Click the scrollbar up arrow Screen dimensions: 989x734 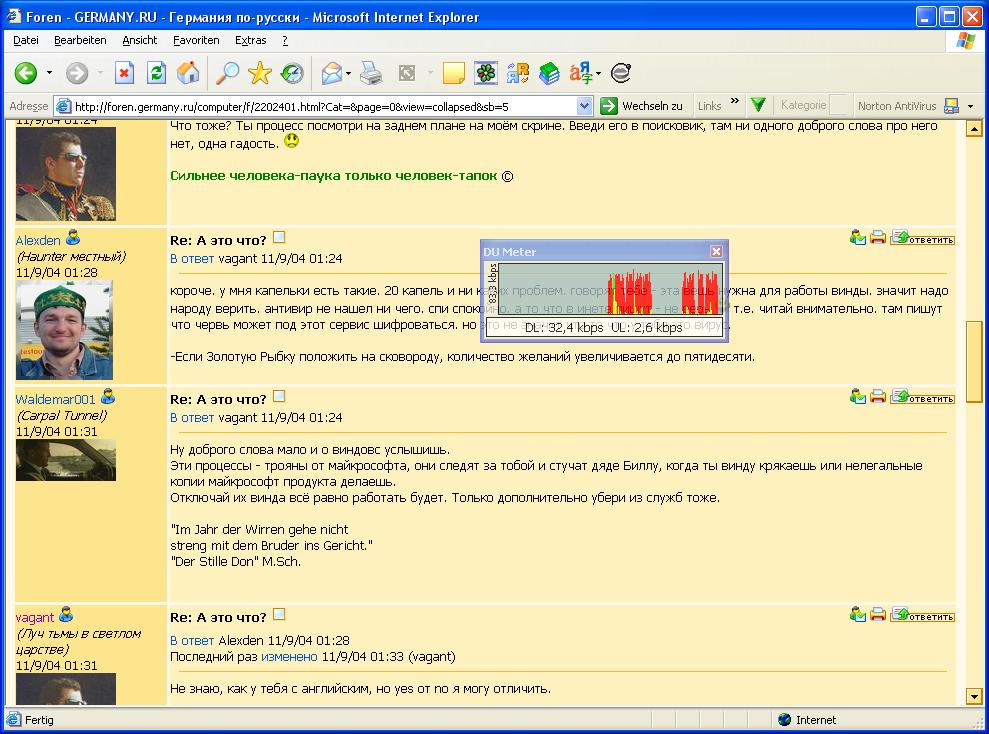(974, 129)
